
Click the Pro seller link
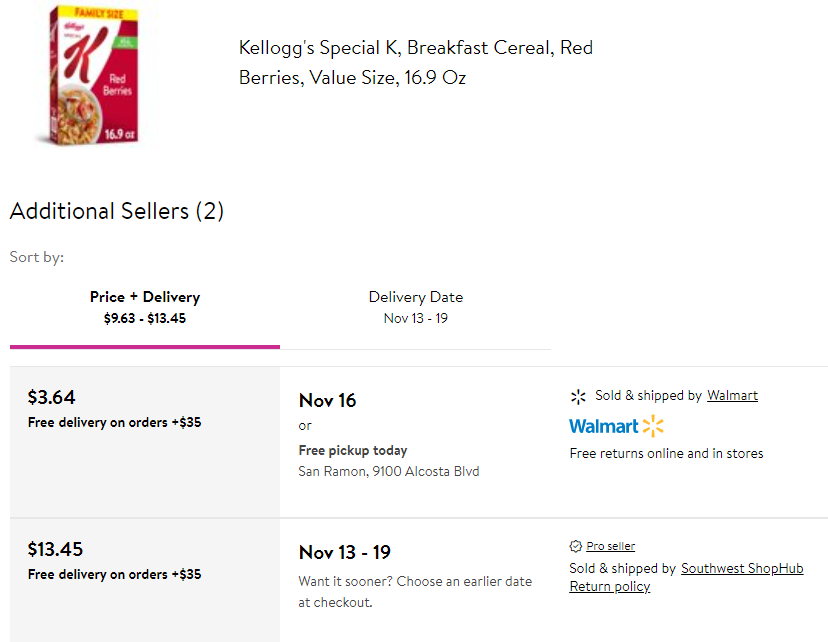click(x=610, y=546)
